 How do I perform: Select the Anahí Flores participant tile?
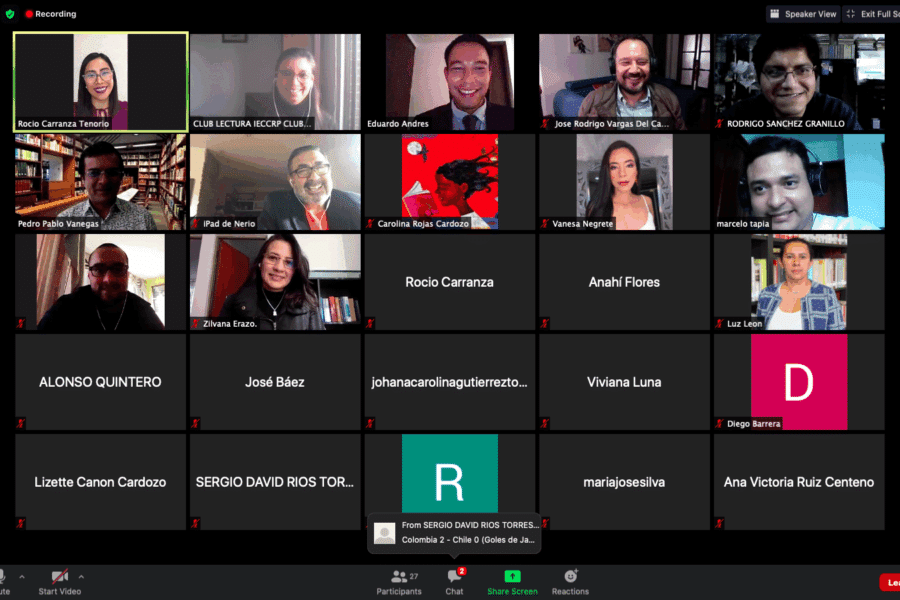pyautogui.click(x=624, y=282)
